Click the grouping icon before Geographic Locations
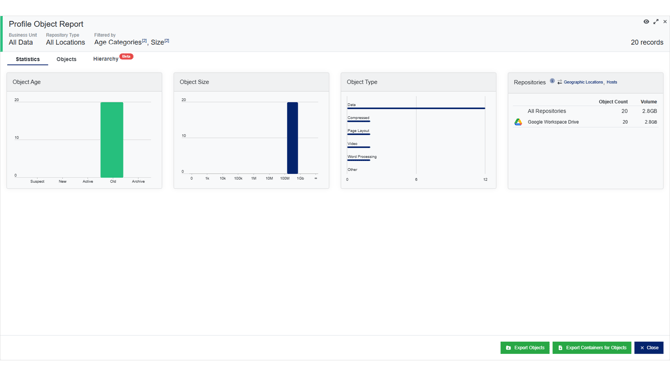Viewport: 670px width, 376px height. point(560,82)
